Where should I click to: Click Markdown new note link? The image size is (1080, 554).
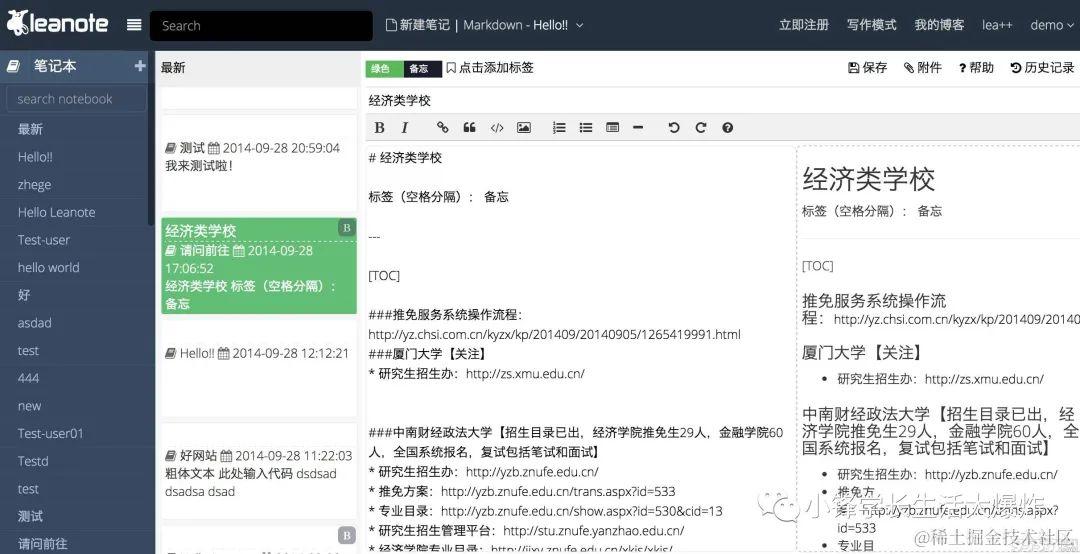(492, 25)
